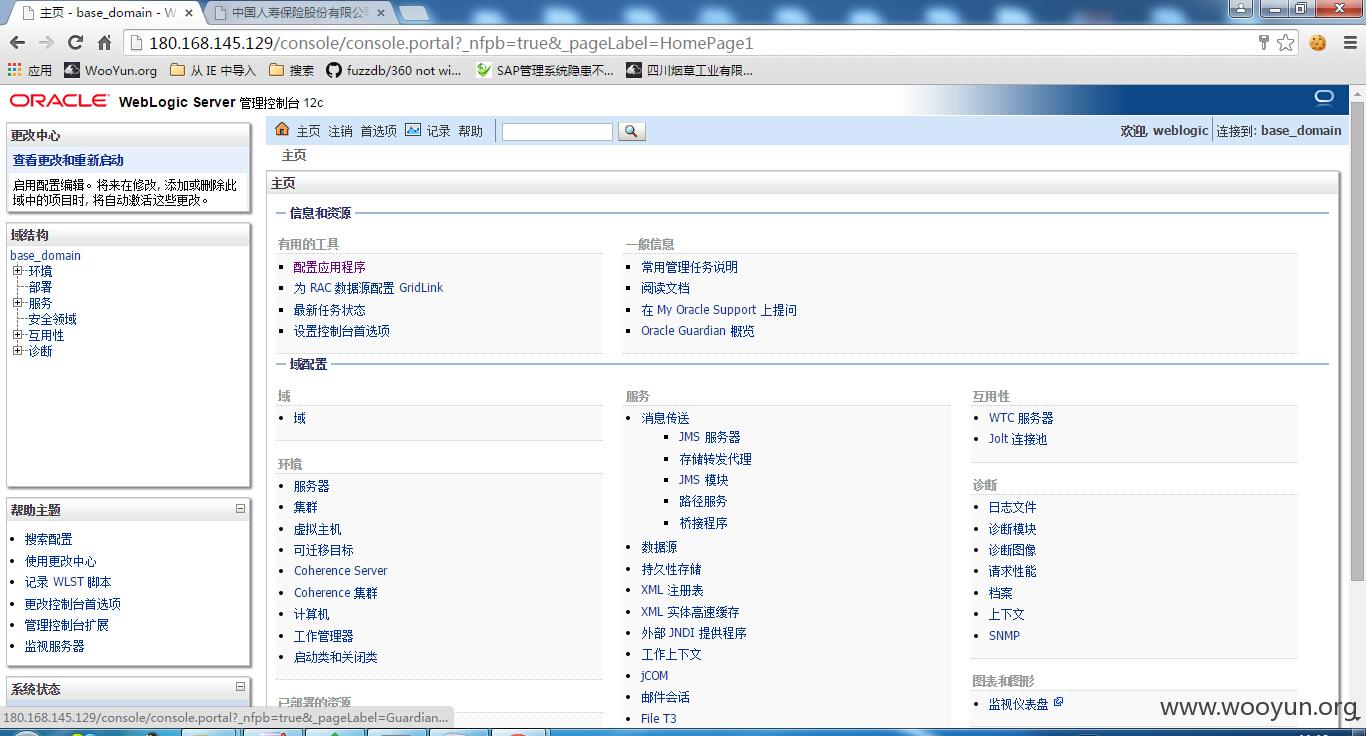This screenshot has width=1366, height=736.
Task: Open the 四川烟草工业 bookmark
Action: coord(689,70)
